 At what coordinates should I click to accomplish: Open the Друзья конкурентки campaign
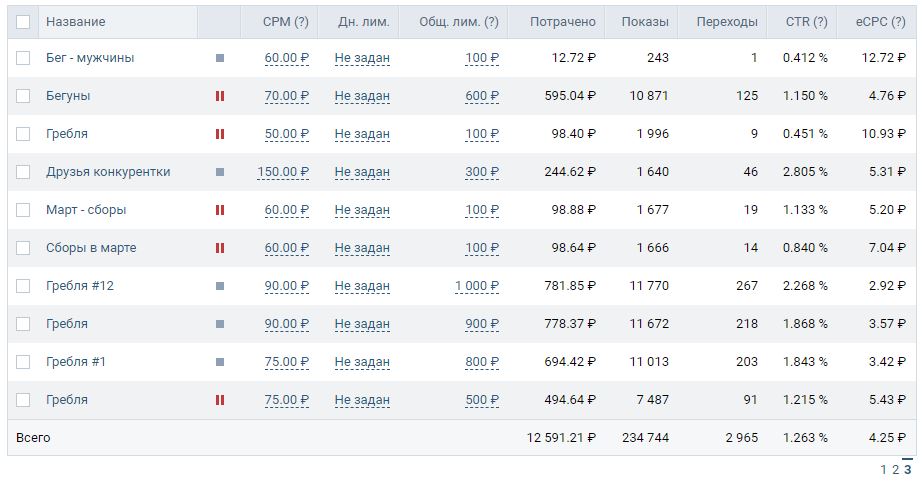click(x=108, y=172)
